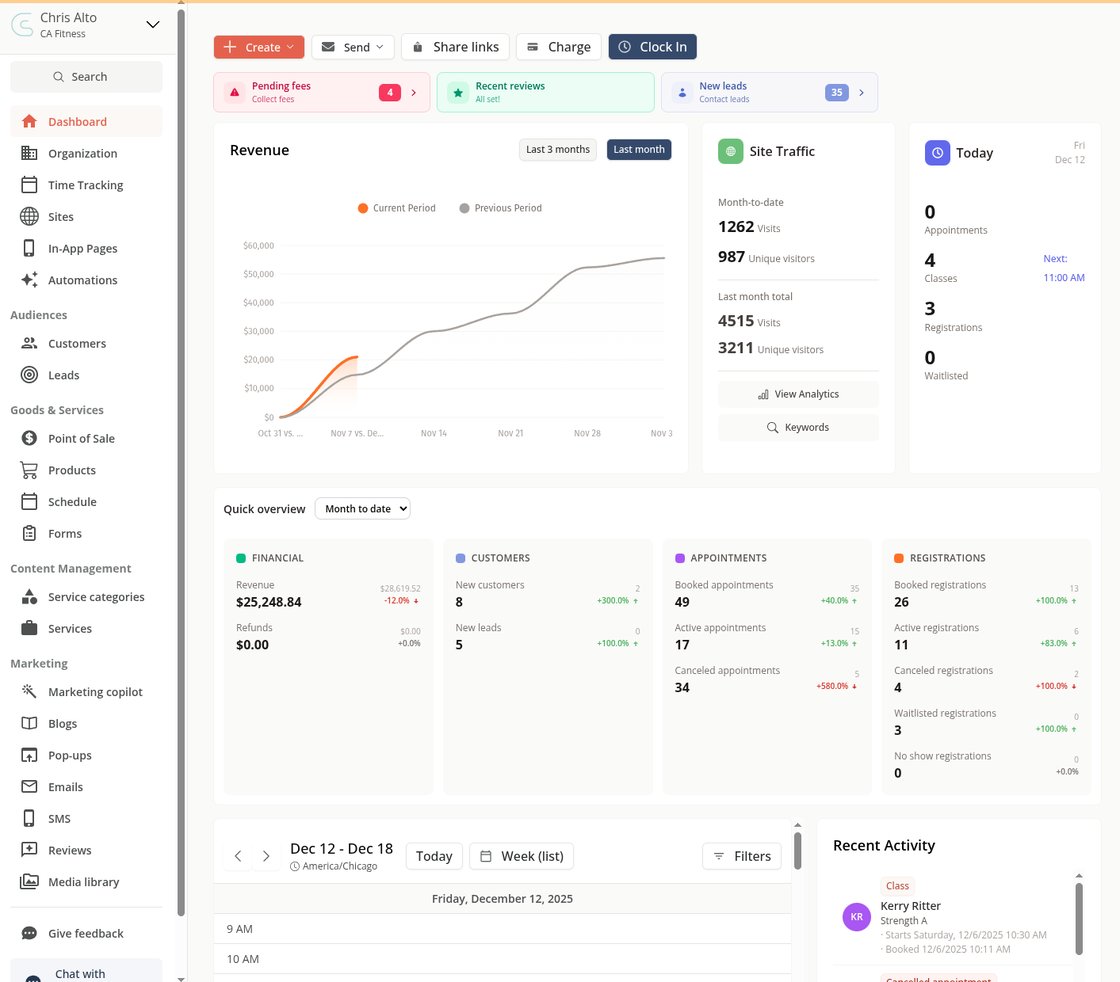Click the Emails envelope icon
Screen dimensions: 1120x982
pyautogui.click(x=29, y=786)
